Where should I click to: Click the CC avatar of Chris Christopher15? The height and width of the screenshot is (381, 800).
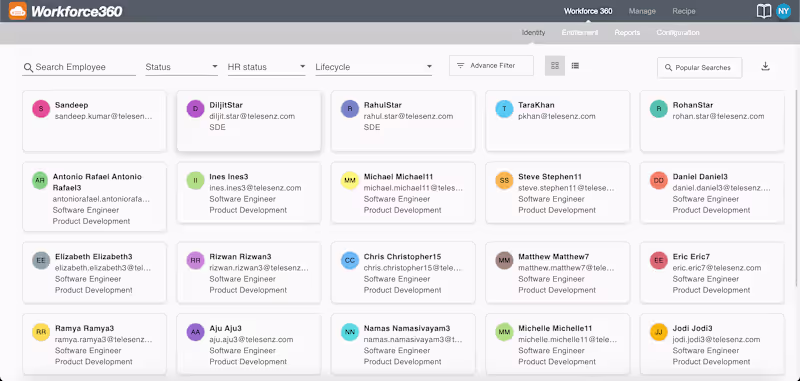click(349, 260)
